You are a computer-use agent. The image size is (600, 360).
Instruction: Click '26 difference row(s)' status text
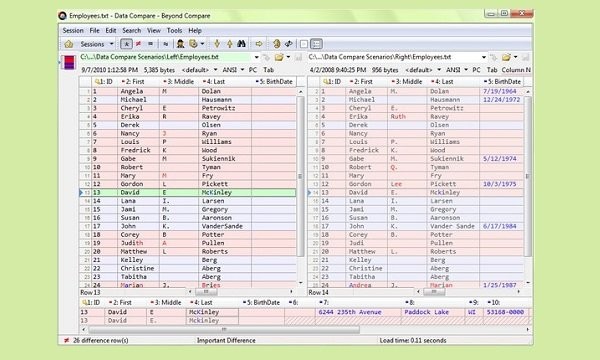click(101, 340)
